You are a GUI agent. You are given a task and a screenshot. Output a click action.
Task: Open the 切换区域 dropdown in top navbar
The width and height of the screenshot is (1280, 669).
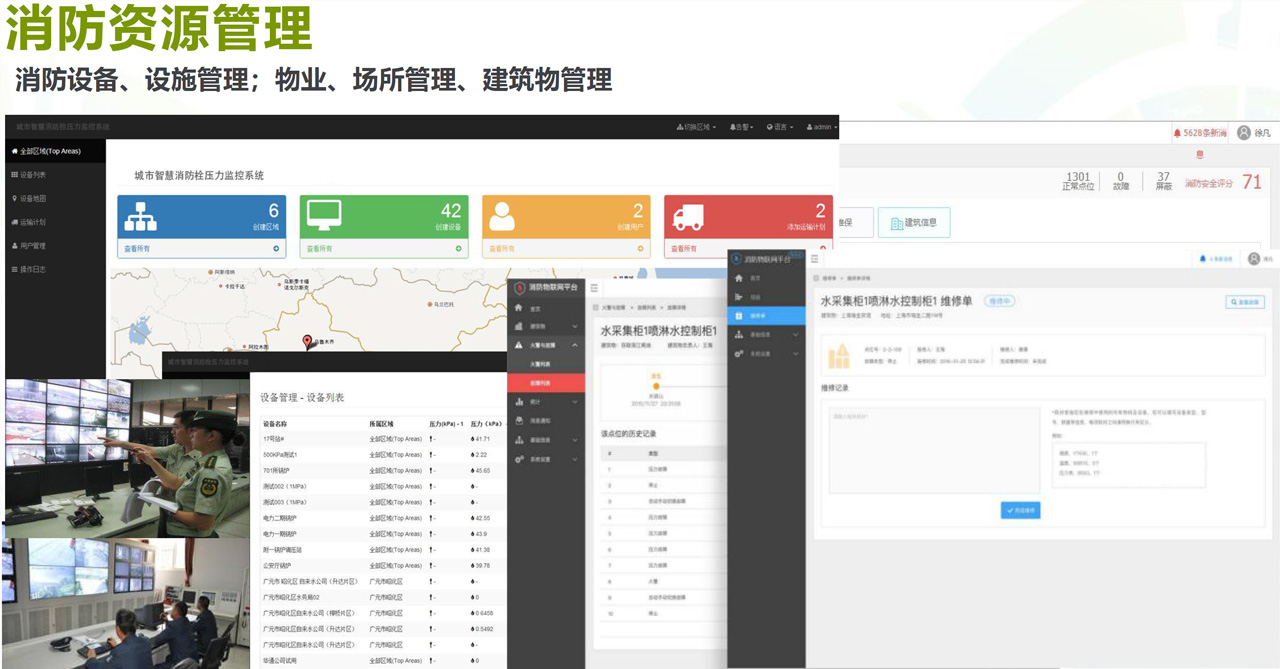[x=696, y=127]
